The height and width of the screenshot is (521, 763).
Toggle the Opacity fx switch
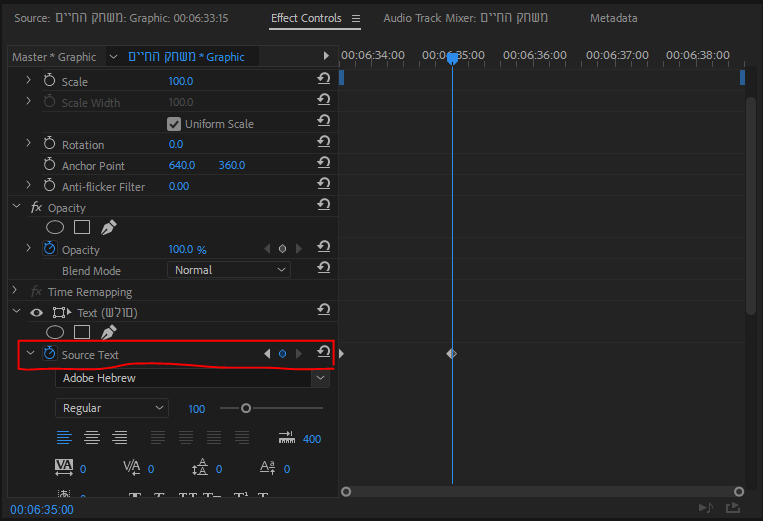click(x=36, y=208)
